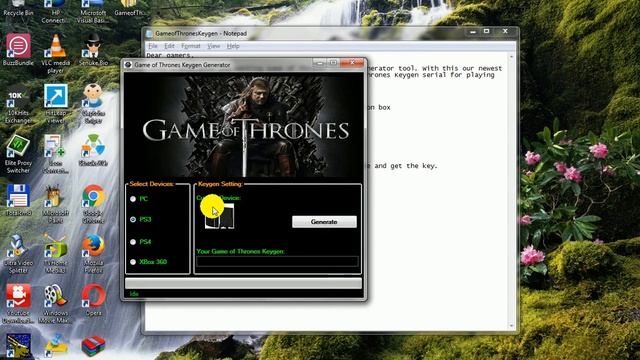Launch Microsoft Visual Basic shortcut
The width and height of the screenshot is (640, 360).
coord(93,11)
